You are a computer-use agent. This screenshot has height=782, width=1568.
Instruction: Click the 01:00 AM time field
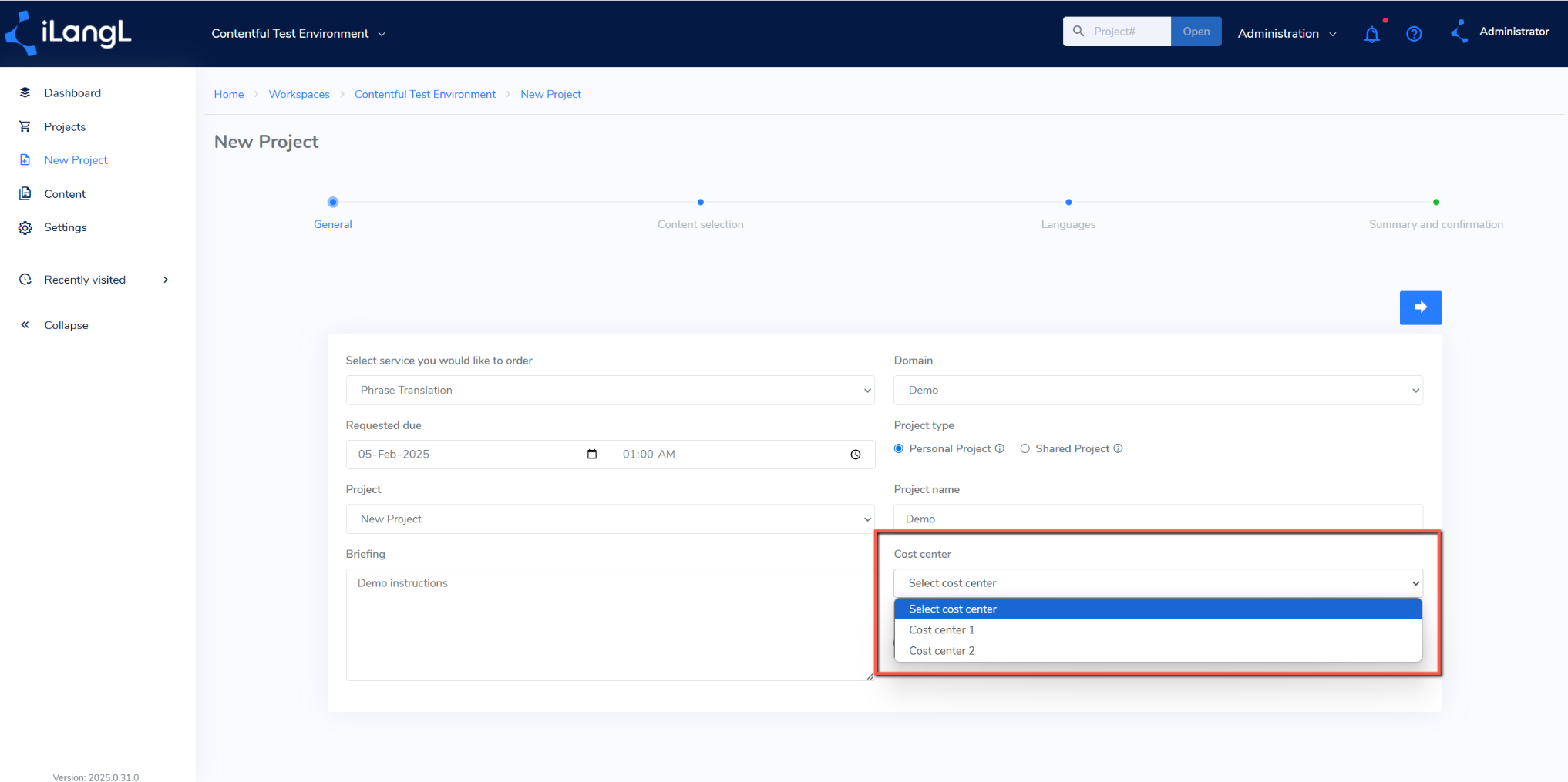pos(743,455)
